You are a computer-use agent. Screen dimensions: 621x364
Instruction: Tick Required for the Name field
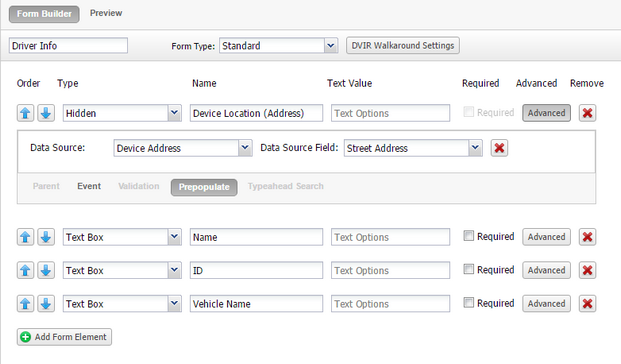(x=469, y=236)
